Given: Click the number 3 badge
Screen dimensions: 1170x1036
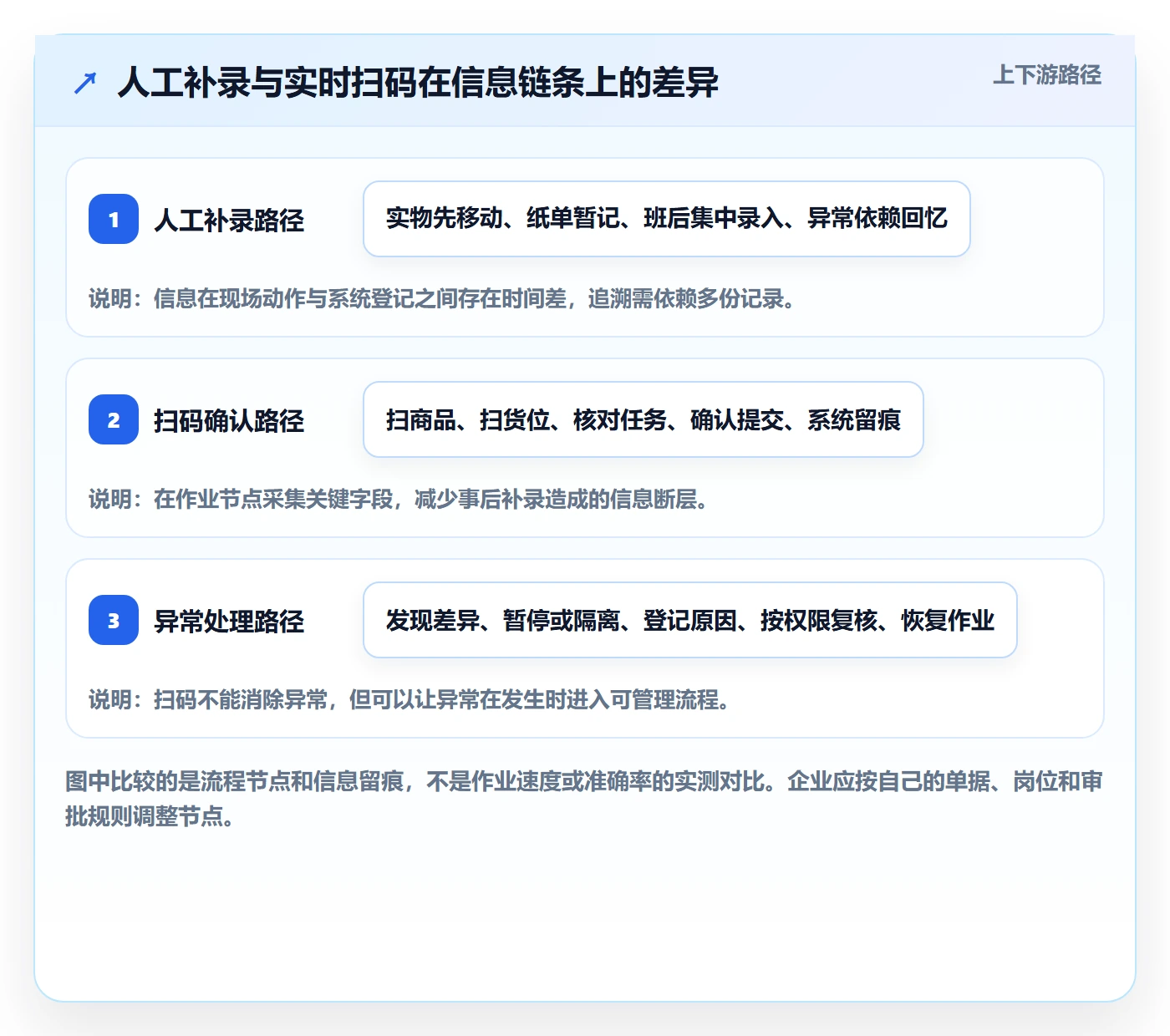Looking at the screenshot, I should (x=114, y=620).
